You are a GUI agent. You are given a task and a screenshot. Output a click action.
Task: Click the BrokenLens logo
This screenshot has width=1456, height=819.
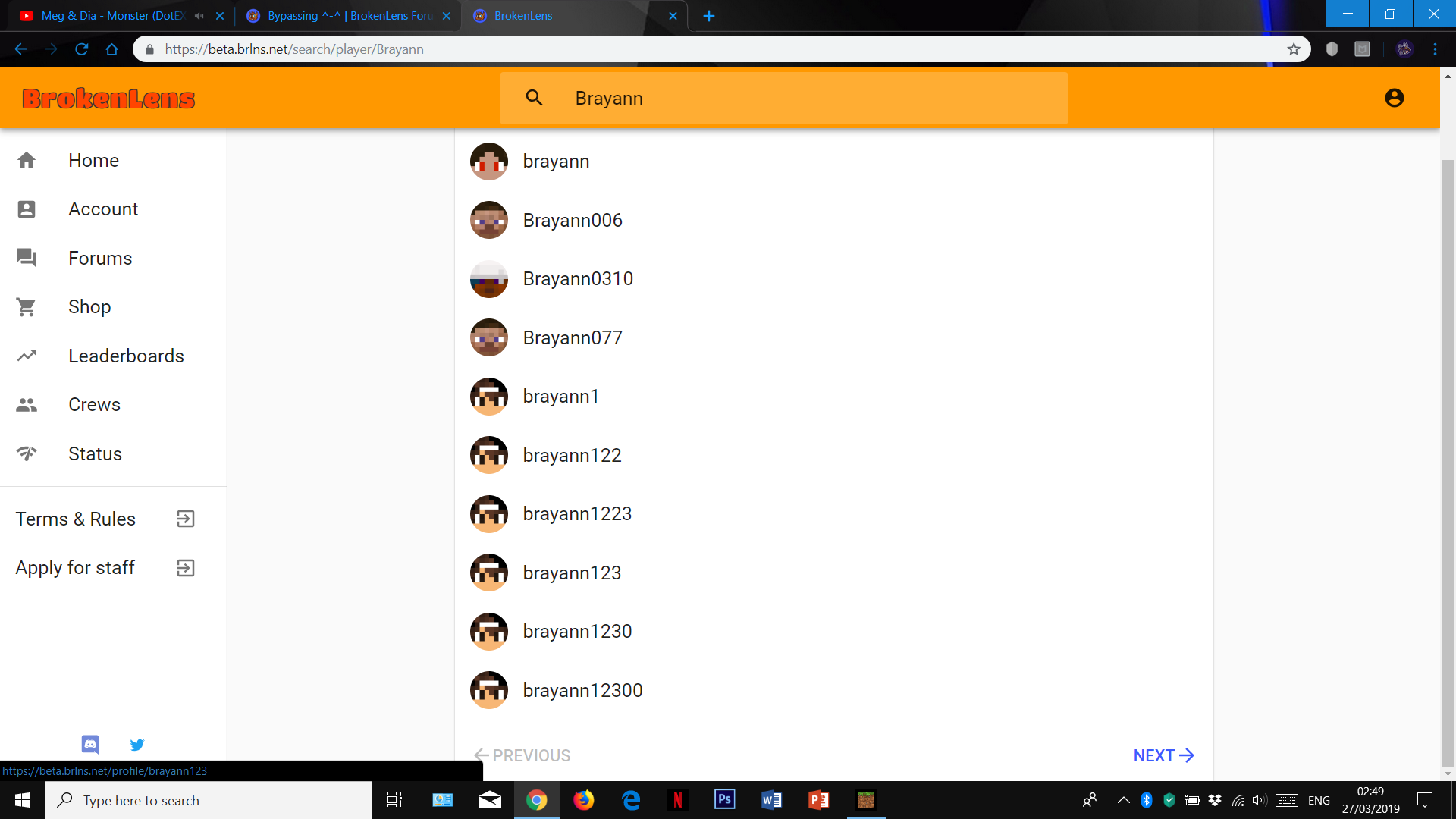(108, 99)
